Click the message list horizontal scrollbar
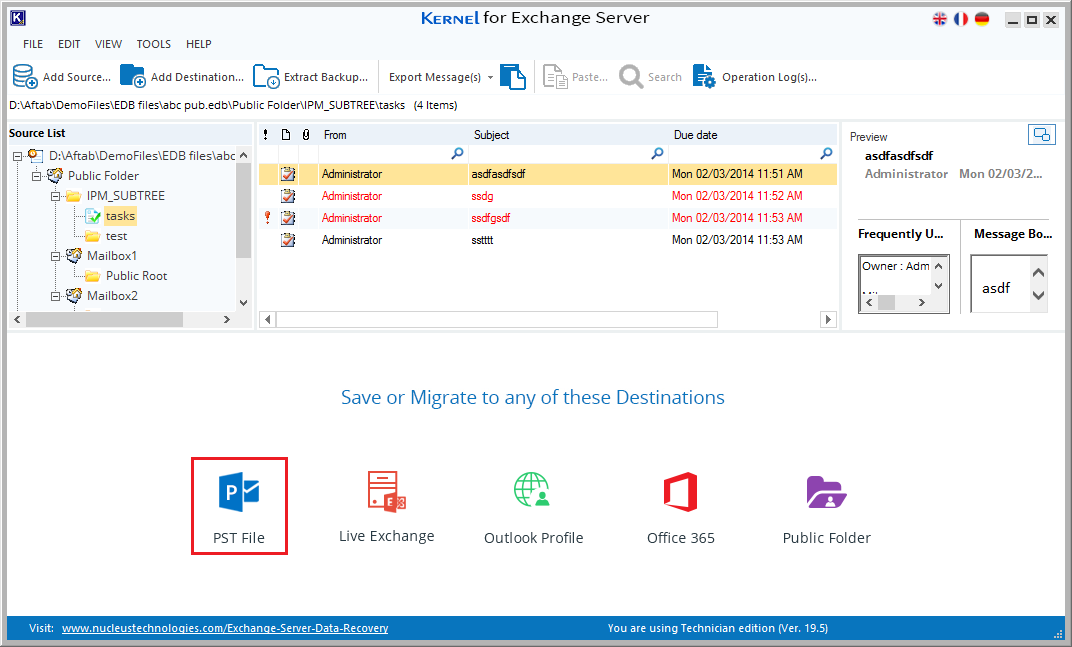 (497, 319)
